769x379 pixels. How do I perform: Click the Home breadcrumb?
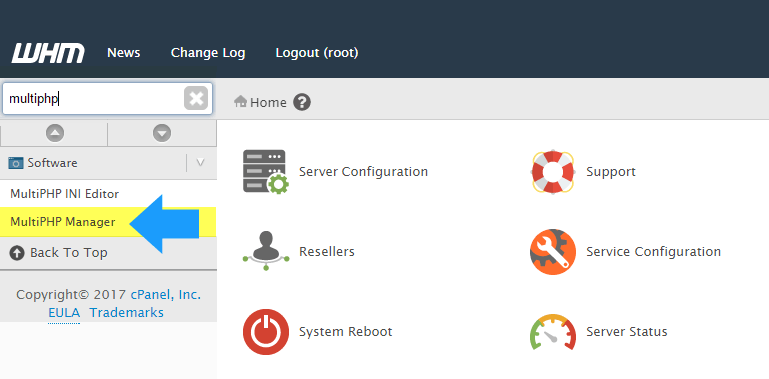point(268,102)
